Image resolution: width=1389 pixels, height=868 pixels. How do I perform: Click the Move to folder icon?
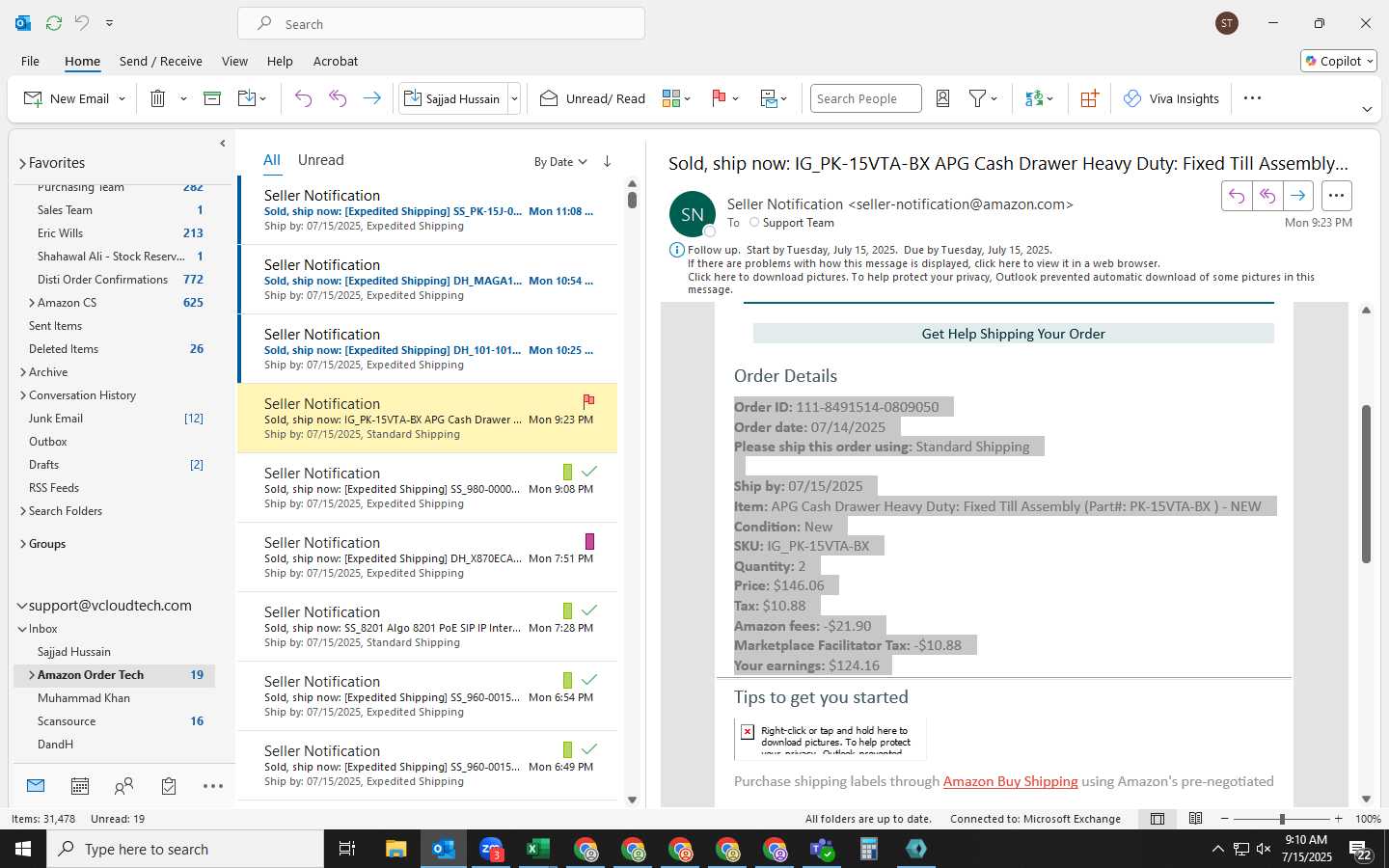pos(246,98)
